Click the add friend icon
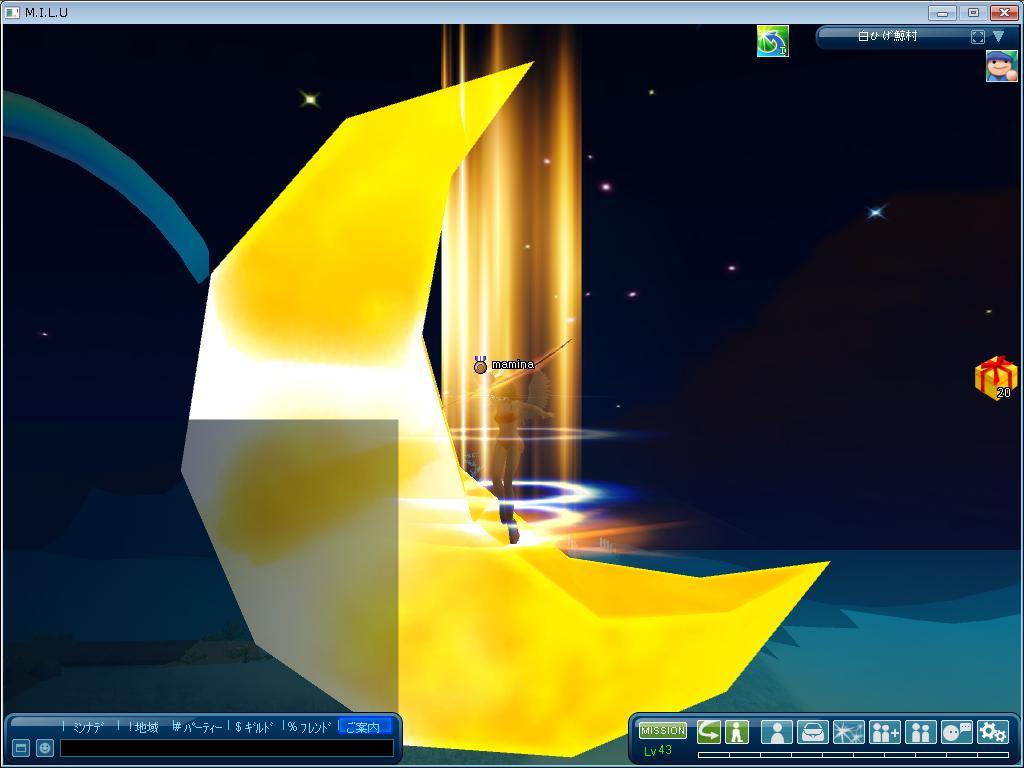Viewport: 1024px width, 768px height. click(x=884, y=732)
